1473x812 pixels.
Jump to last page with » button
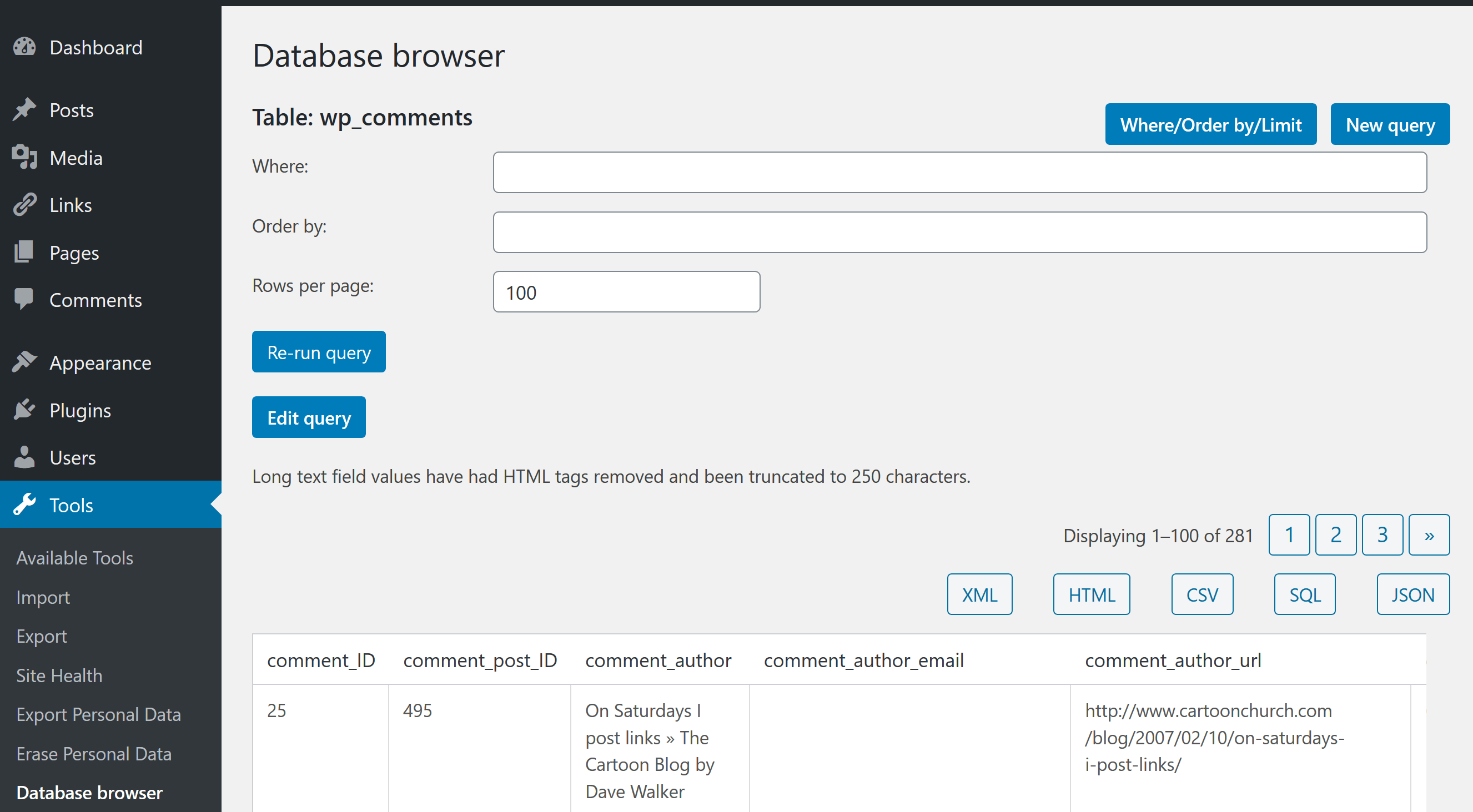pos(1429,535)
